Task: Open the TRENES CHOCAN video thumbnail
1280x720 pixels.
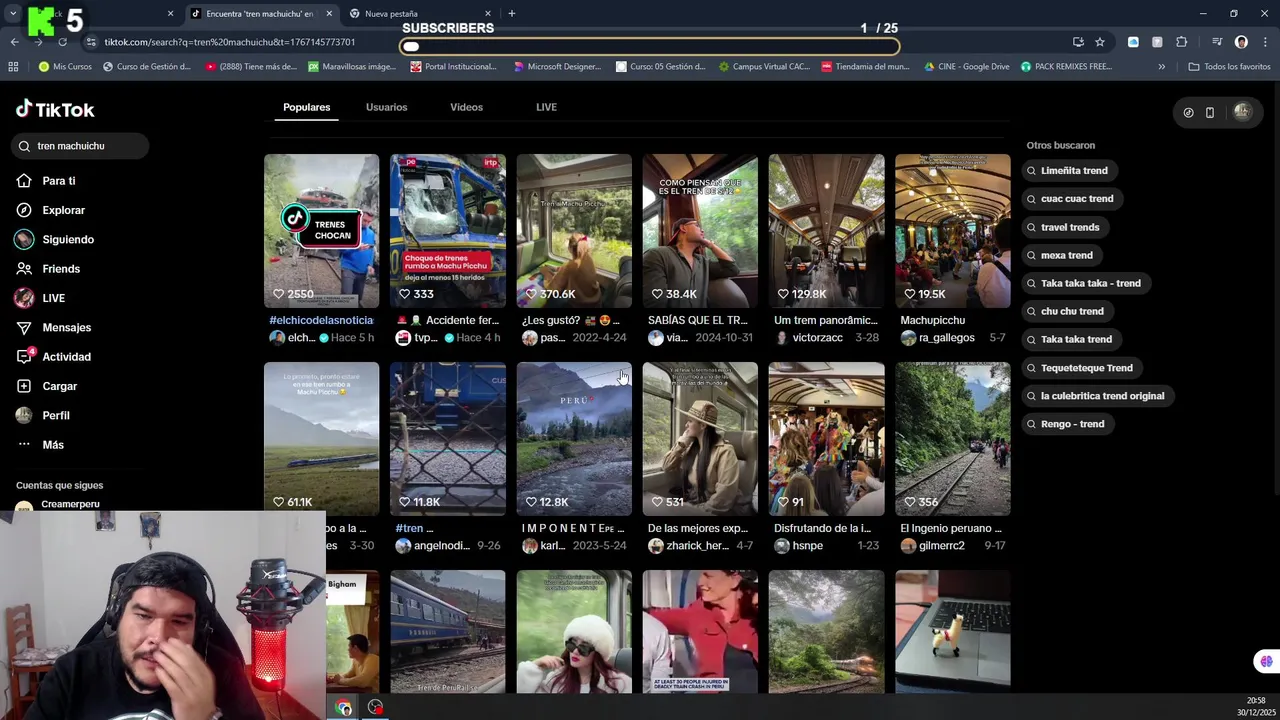Action: pyautogui.click(x=321, y=230)
